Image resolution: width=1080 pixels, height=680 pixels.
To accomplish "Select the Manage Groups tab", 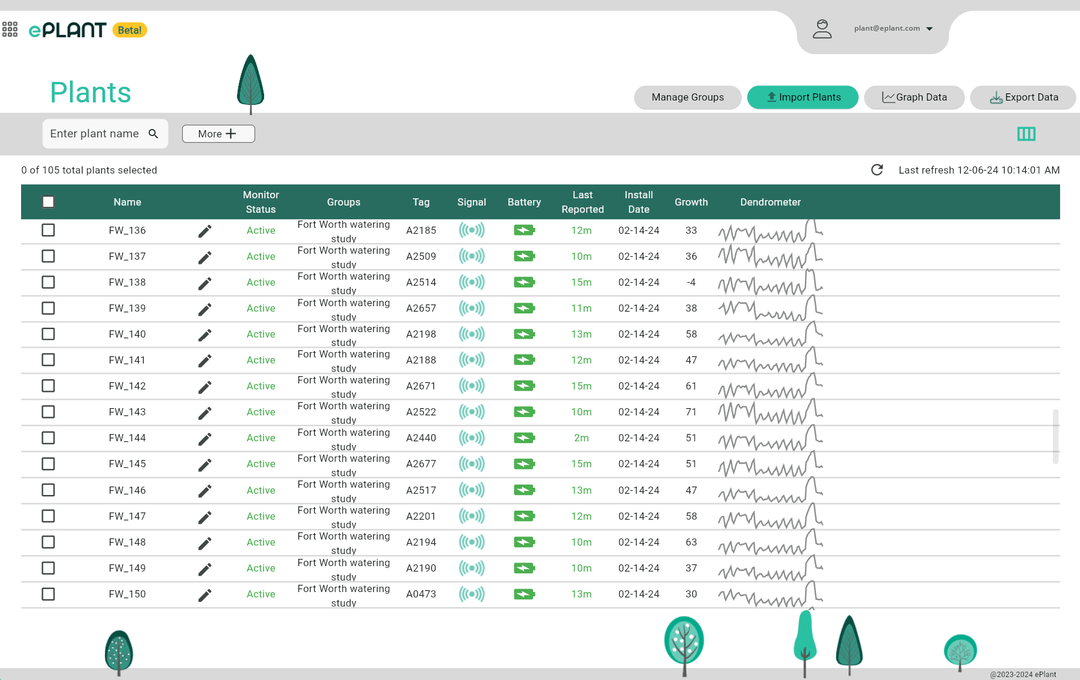I will pyautogui.click(x=687, y=97).
